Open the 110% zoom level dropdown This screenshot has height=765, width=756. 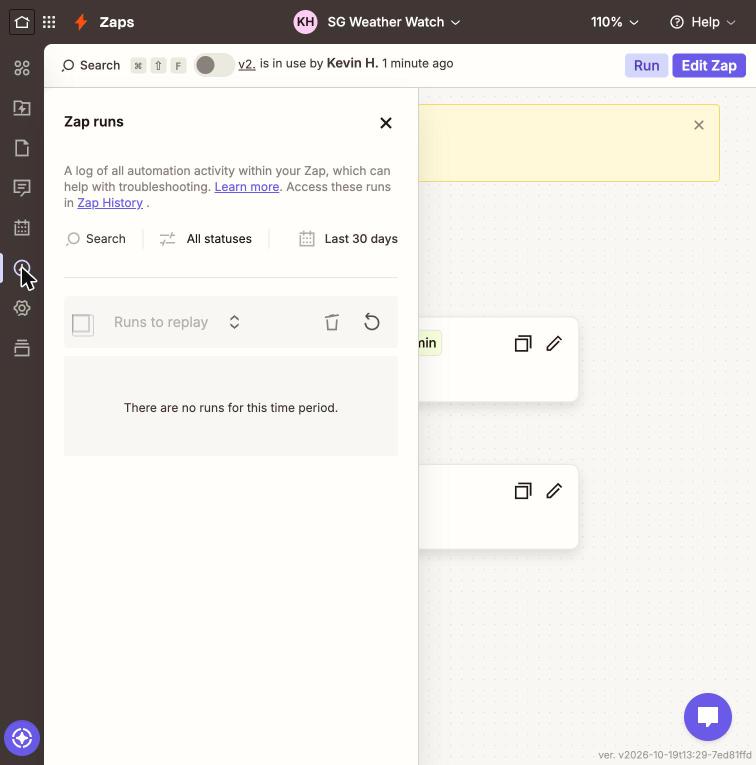[615, 22]
